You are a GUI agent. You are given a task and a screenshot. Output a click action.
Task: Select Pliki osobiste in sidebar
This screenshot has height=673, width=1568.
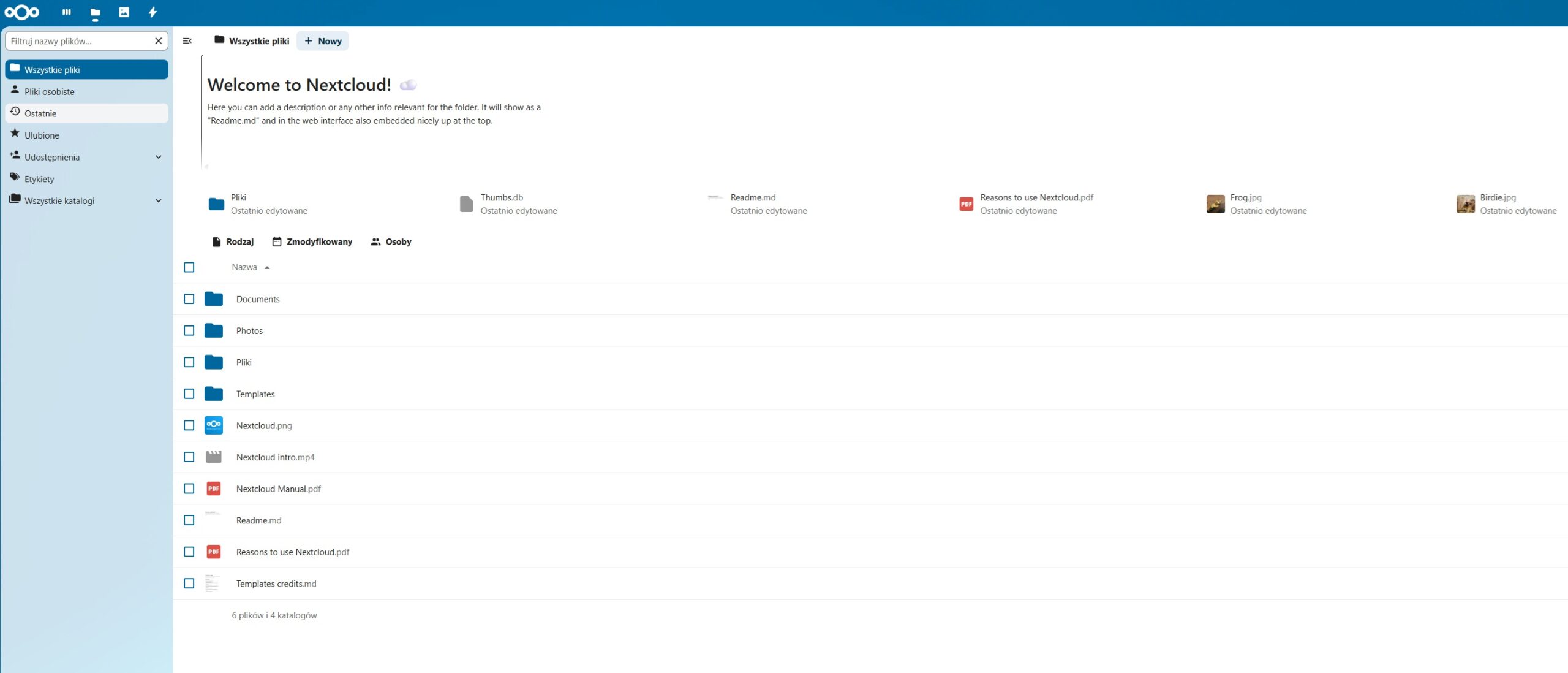tap(86, 91)
